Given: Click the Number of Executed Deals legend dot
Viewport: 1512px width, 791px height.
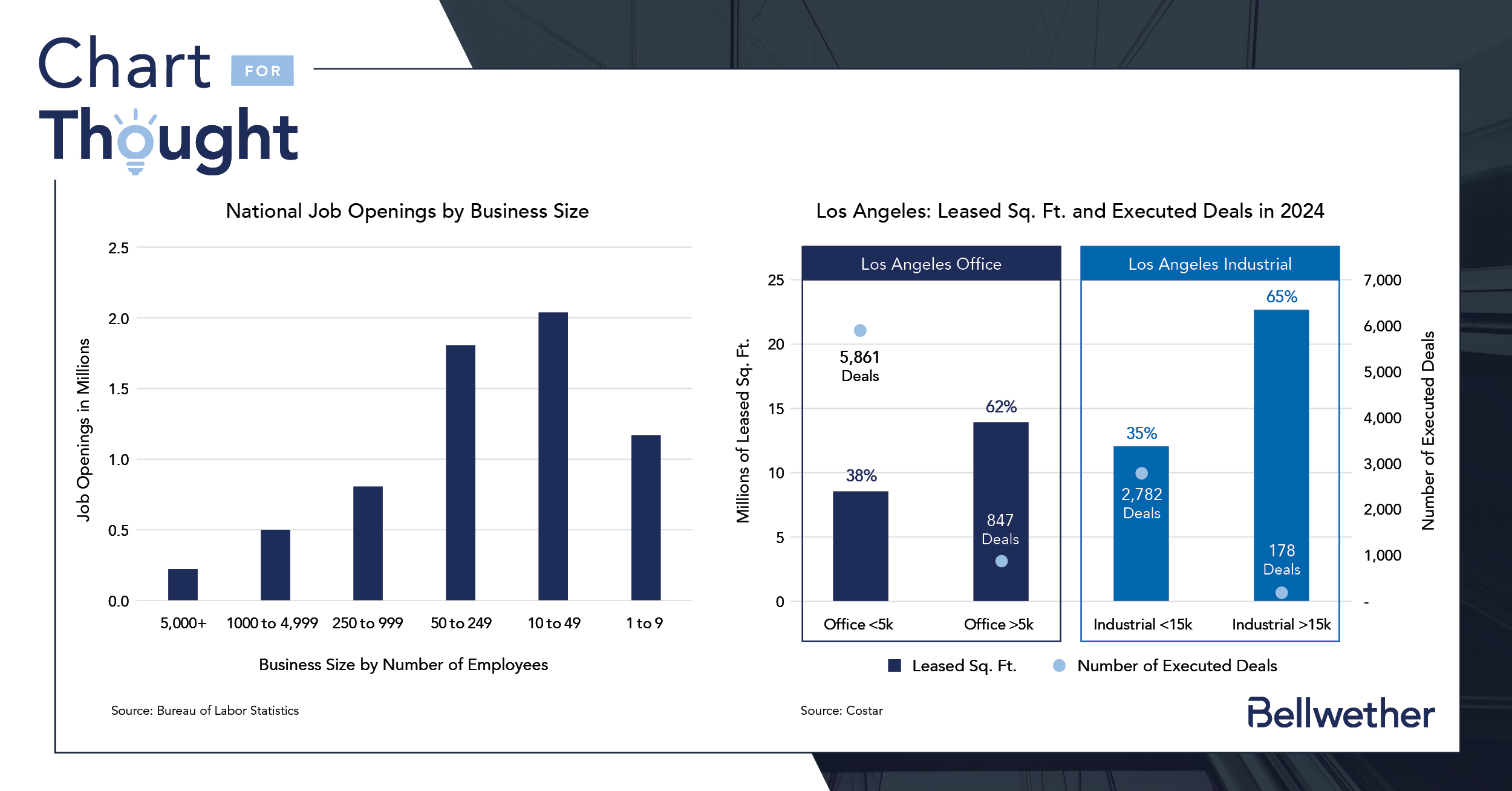Looking at the screenshot, I should point(1059,665).
